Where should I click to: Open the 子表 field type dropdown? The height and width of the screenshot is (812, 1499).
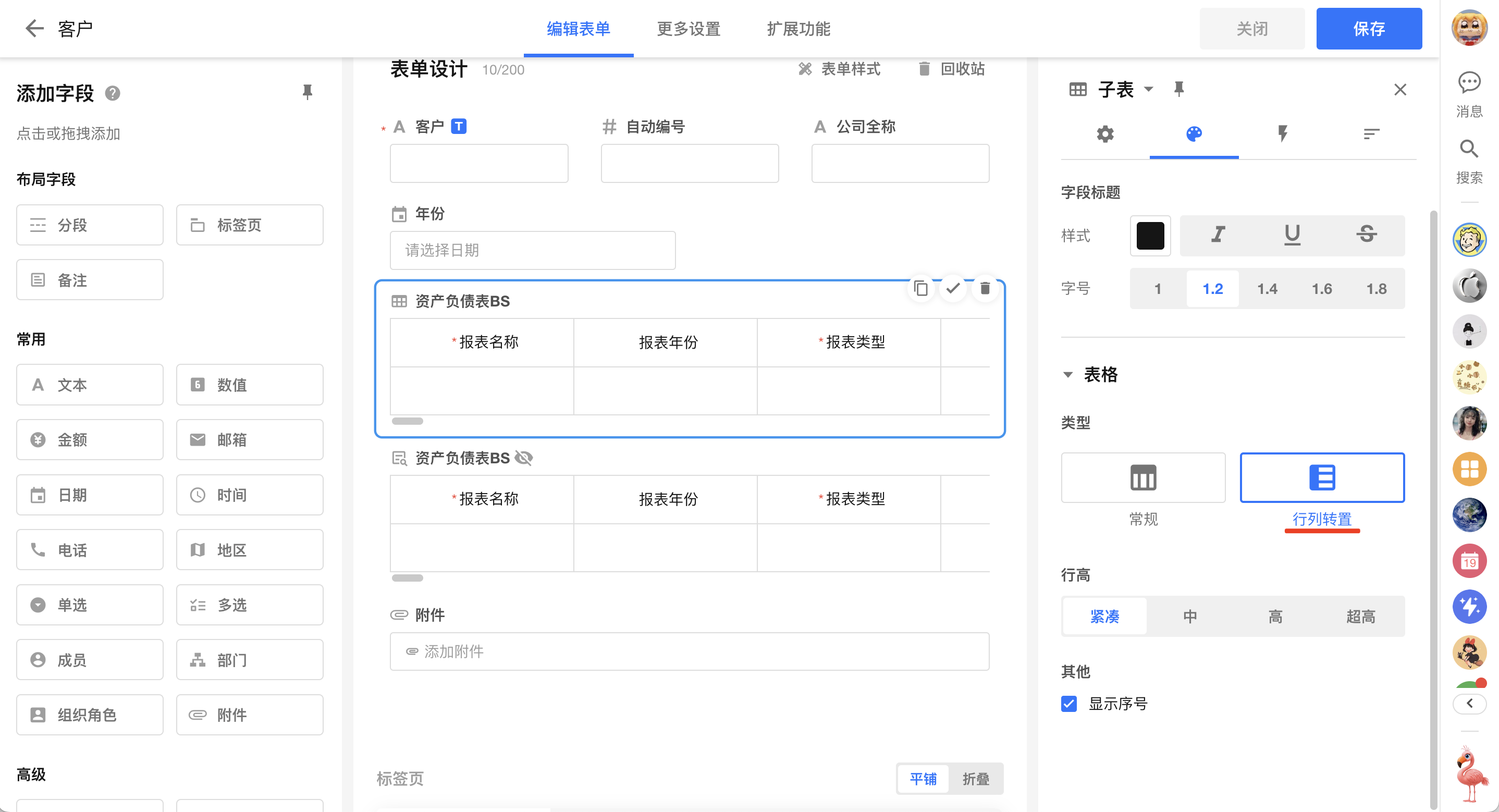pyautogui.click(x=1148, y=90)
